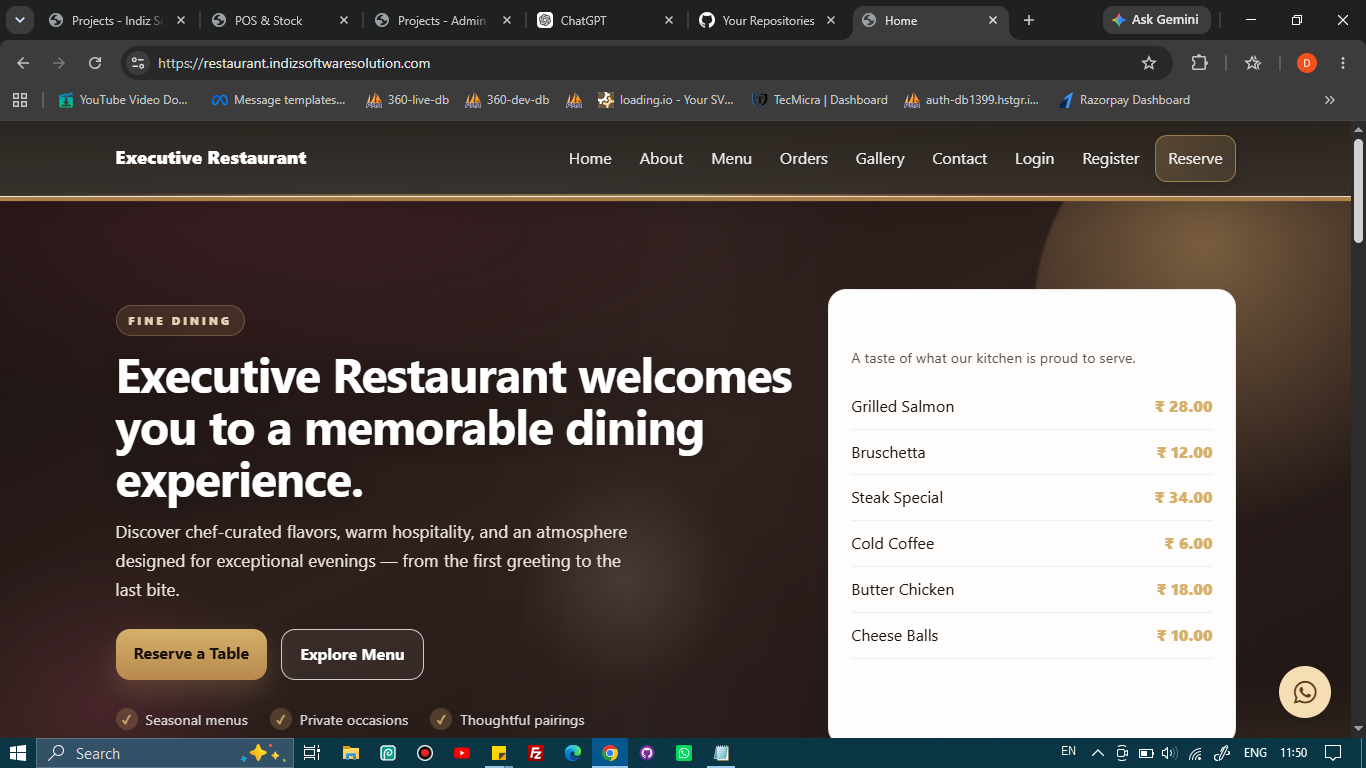Image resolution: width=1366 pixels, height=768 pixels.
Task: Close the POS & Stock tab
Action: pyautogui.click(x=344, y=20)
